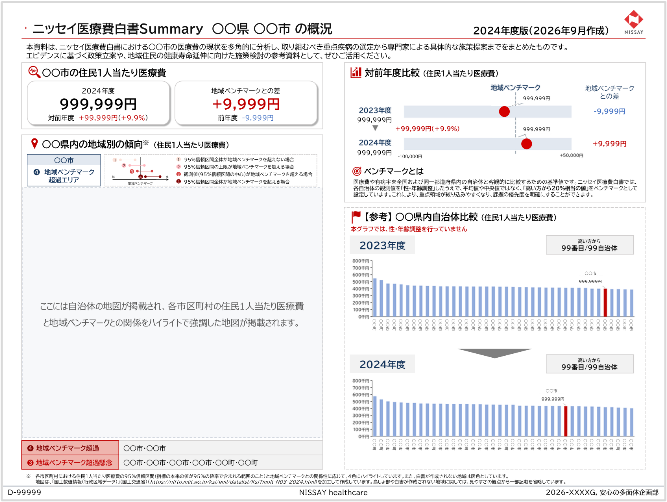Click the target icon beside ベンチマークとは

point(356,171)
